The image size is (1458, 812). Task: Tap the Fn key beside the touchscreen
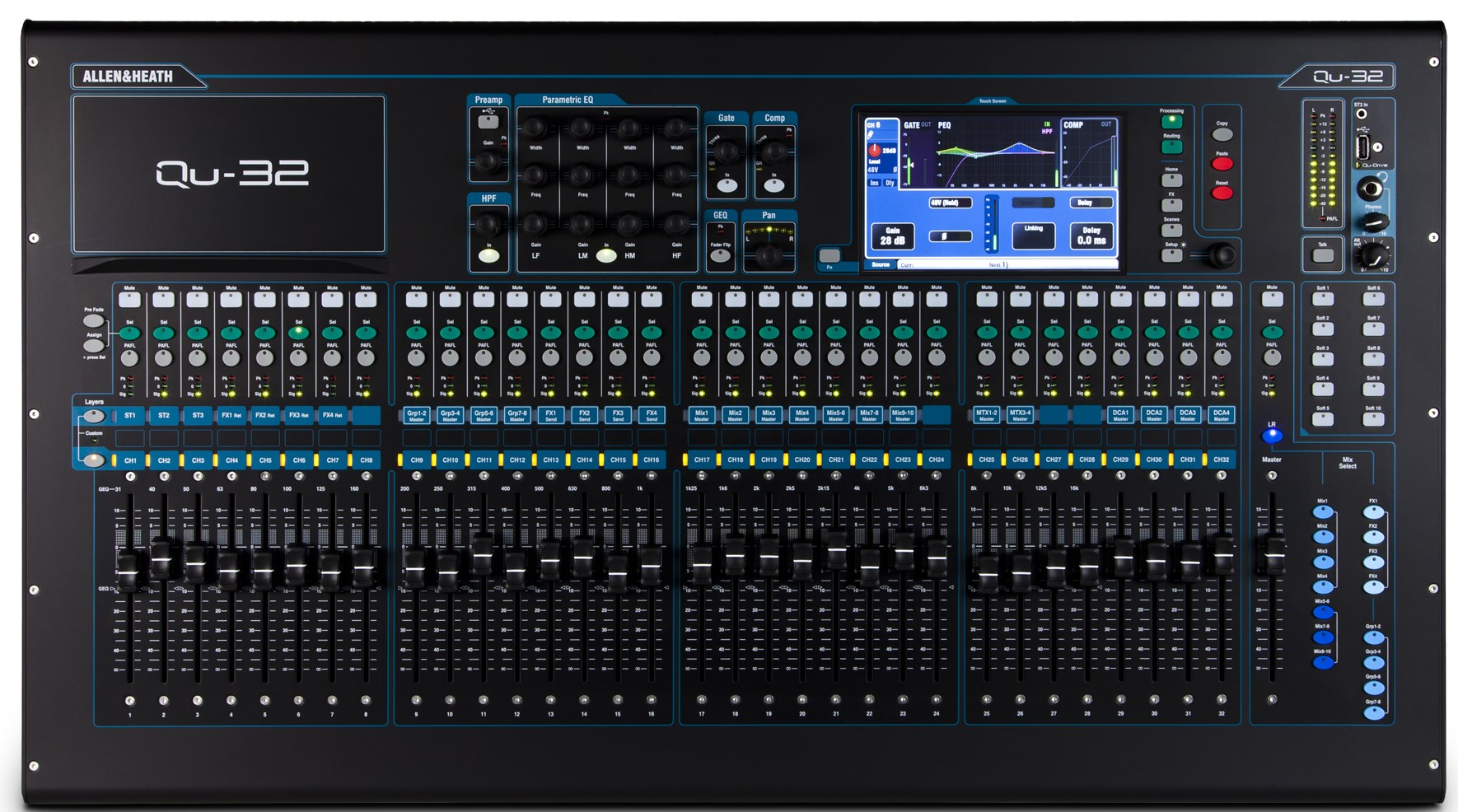click(830, 255)
